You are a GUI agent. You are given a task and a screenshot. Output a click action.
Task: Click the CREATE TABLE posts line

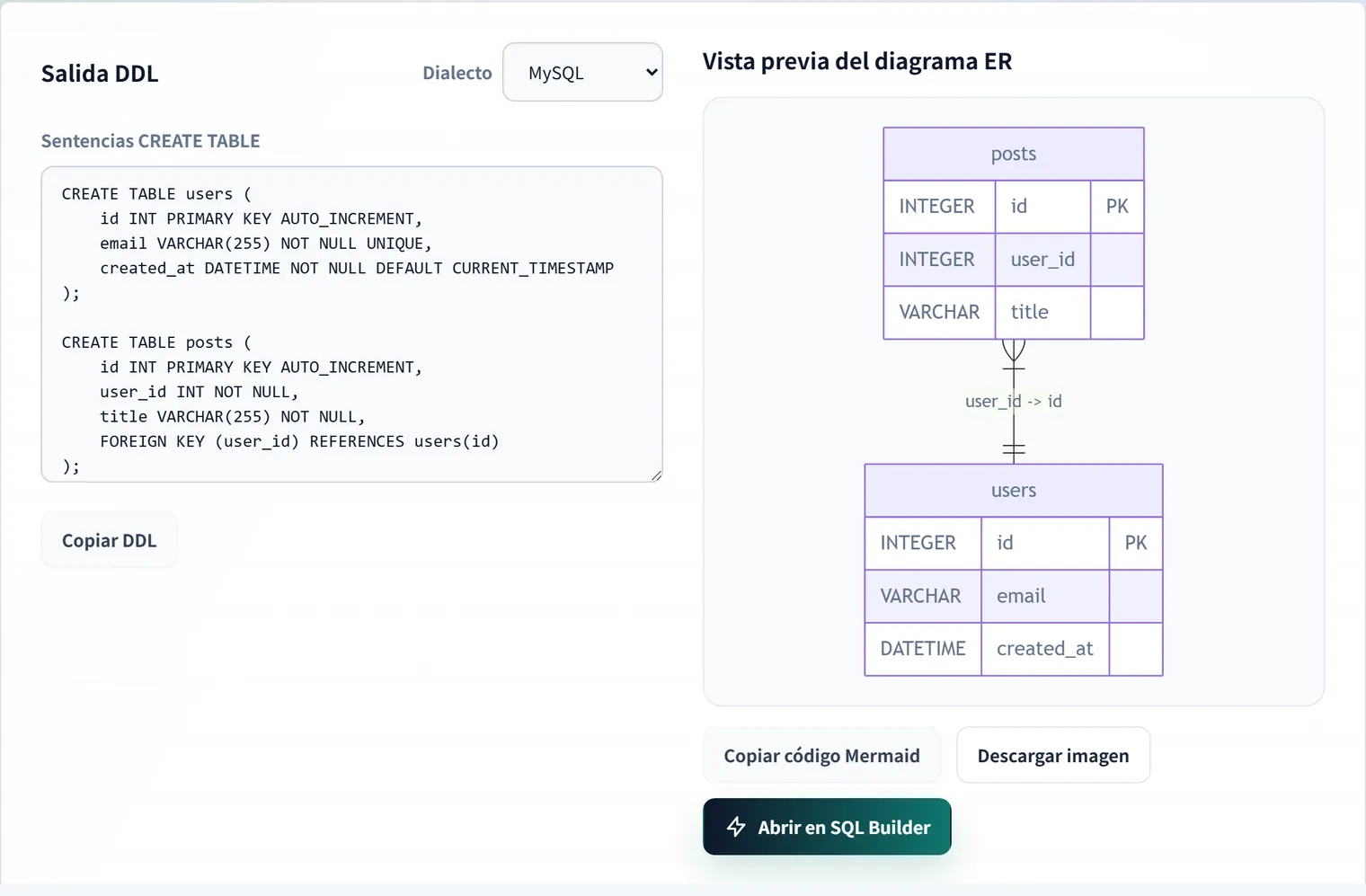[156, 342]
